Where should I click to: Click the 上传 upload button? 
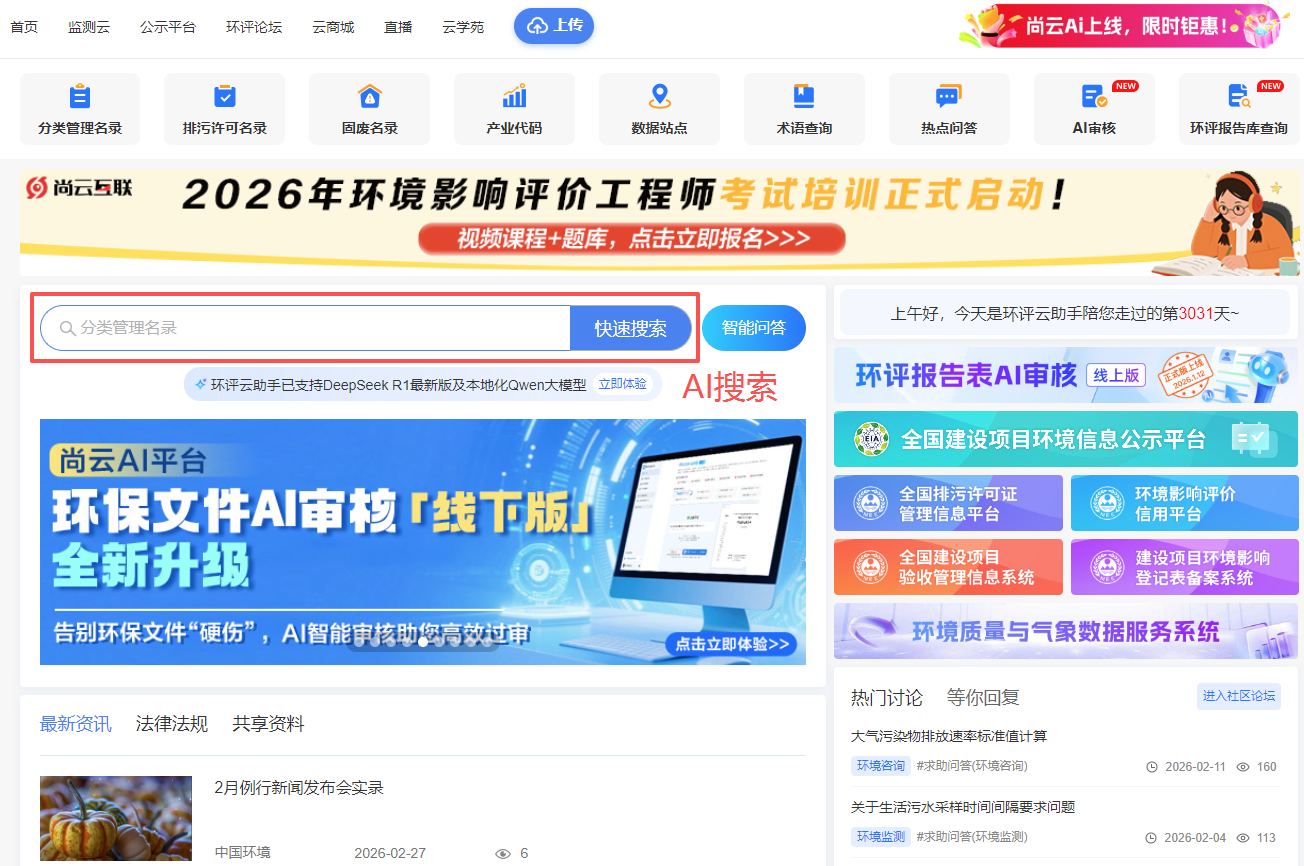[554, 26]
